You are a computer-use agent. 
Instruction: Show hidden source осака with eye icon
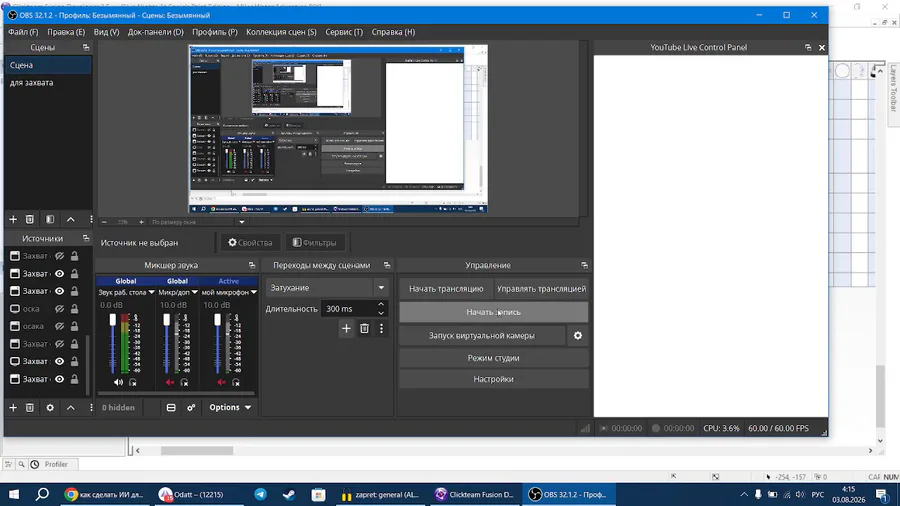pyautogui.click(x=59, y=326)
